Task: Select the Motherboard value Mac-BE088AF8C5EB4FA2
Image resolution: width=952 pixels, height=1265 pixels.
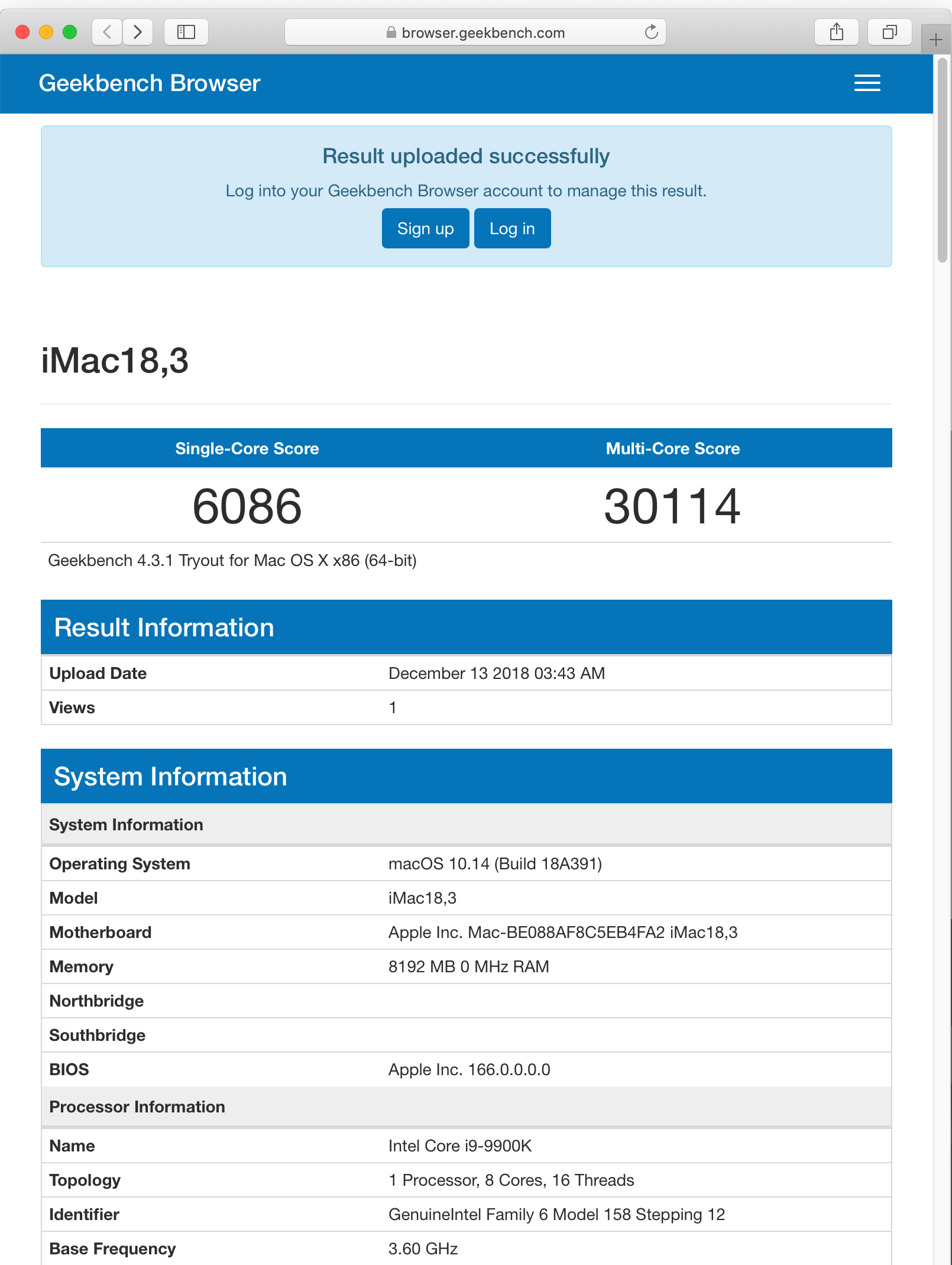Action: pyautogui.click(x=563, y=932)
